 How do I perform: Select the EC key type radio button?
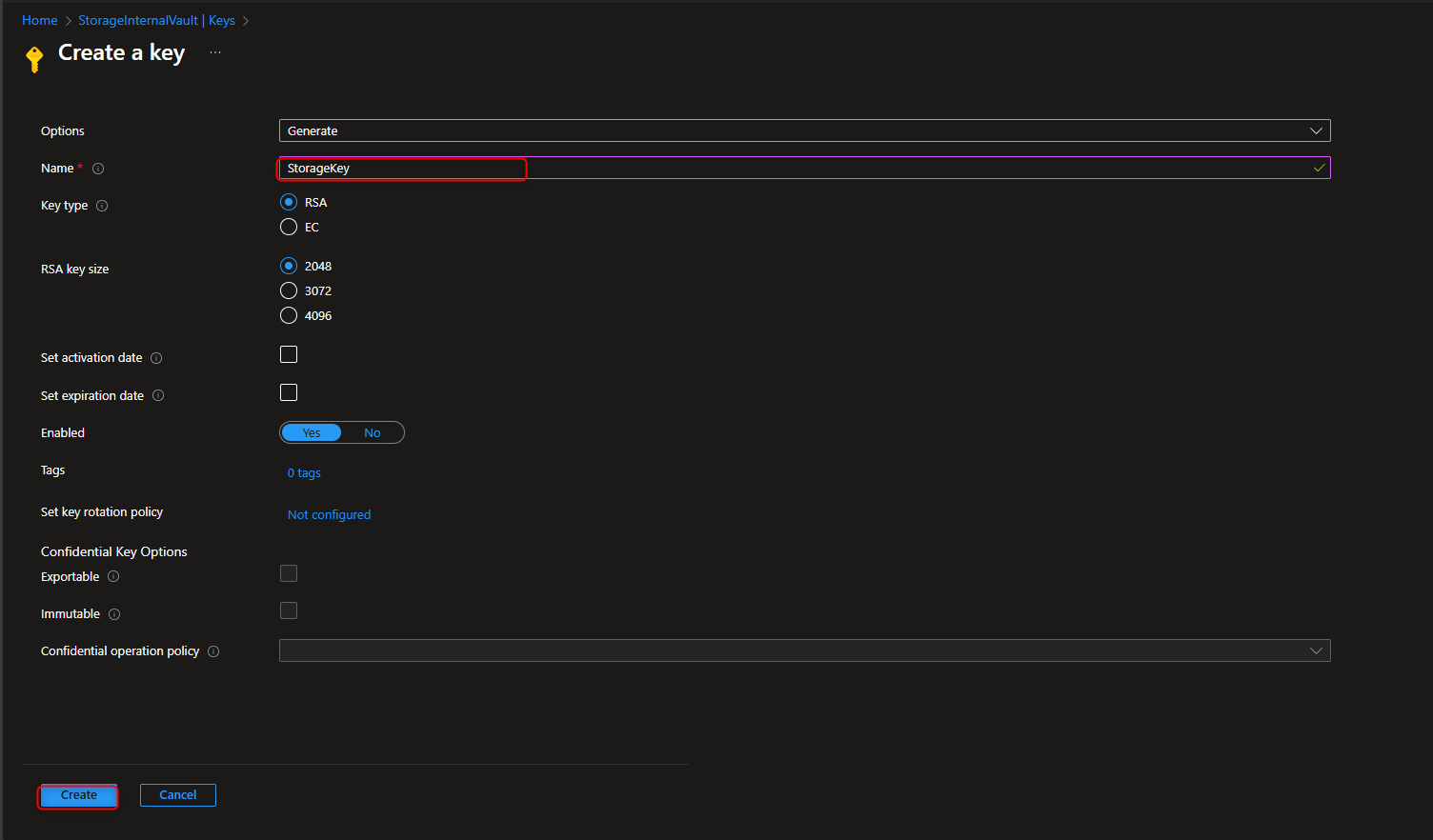pyautogui.click(x=289, y=227)
